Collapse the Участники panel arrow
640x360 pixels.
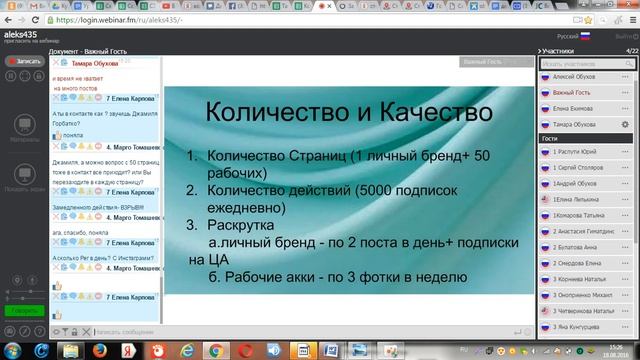click(540, 51)
